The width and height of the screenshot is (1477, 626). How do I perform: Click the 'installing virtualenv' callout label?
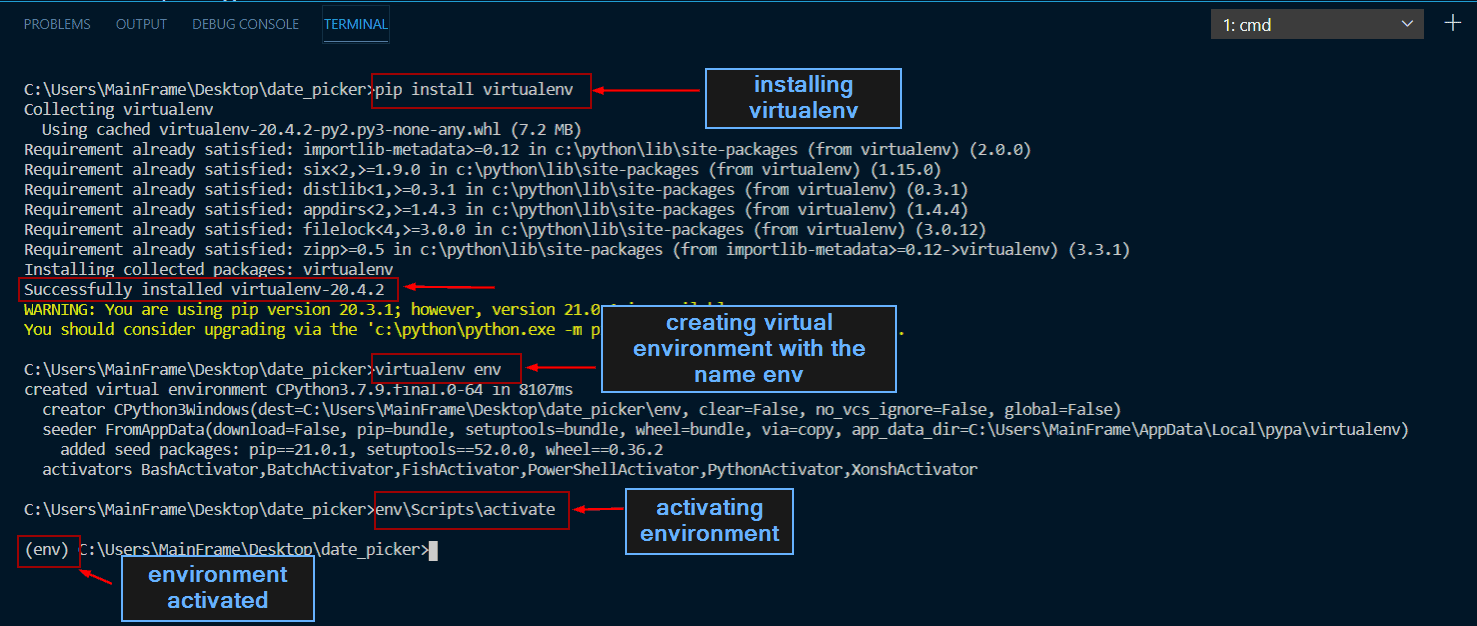click(802, 97)
